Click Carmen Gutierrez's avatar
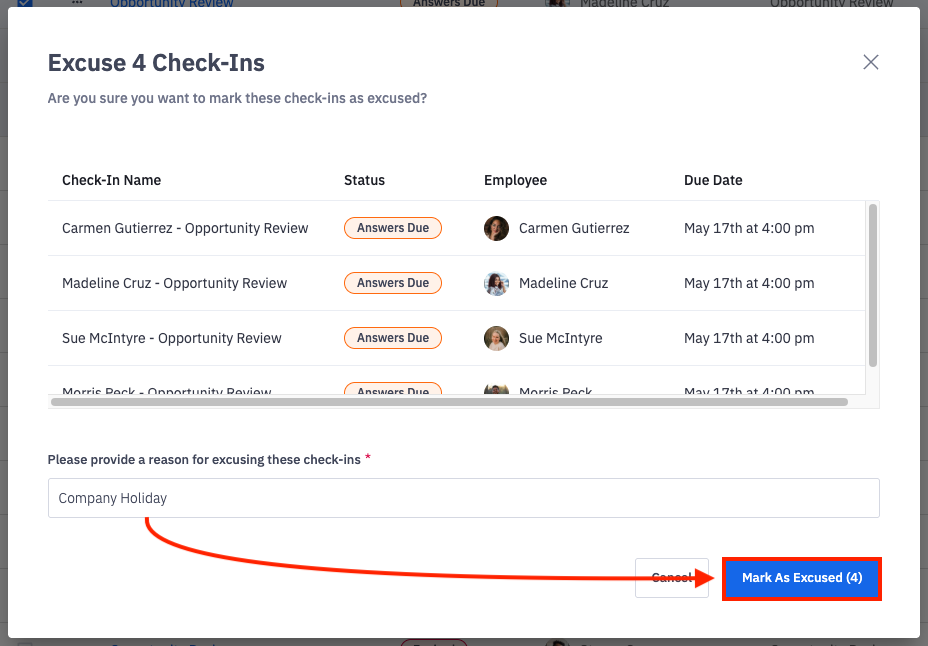This screenshot has height=646, width=928. coord(496,228)
